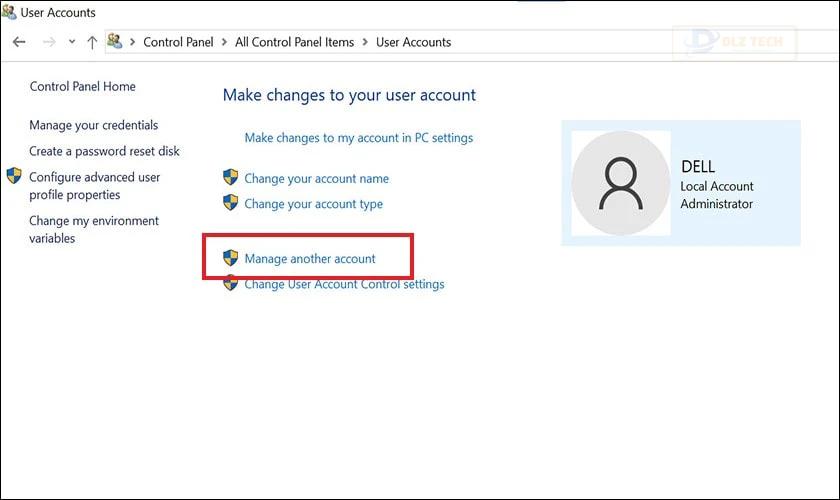
Task: Click shield icon beside Change your account type
Action: [x=230, y=202]
